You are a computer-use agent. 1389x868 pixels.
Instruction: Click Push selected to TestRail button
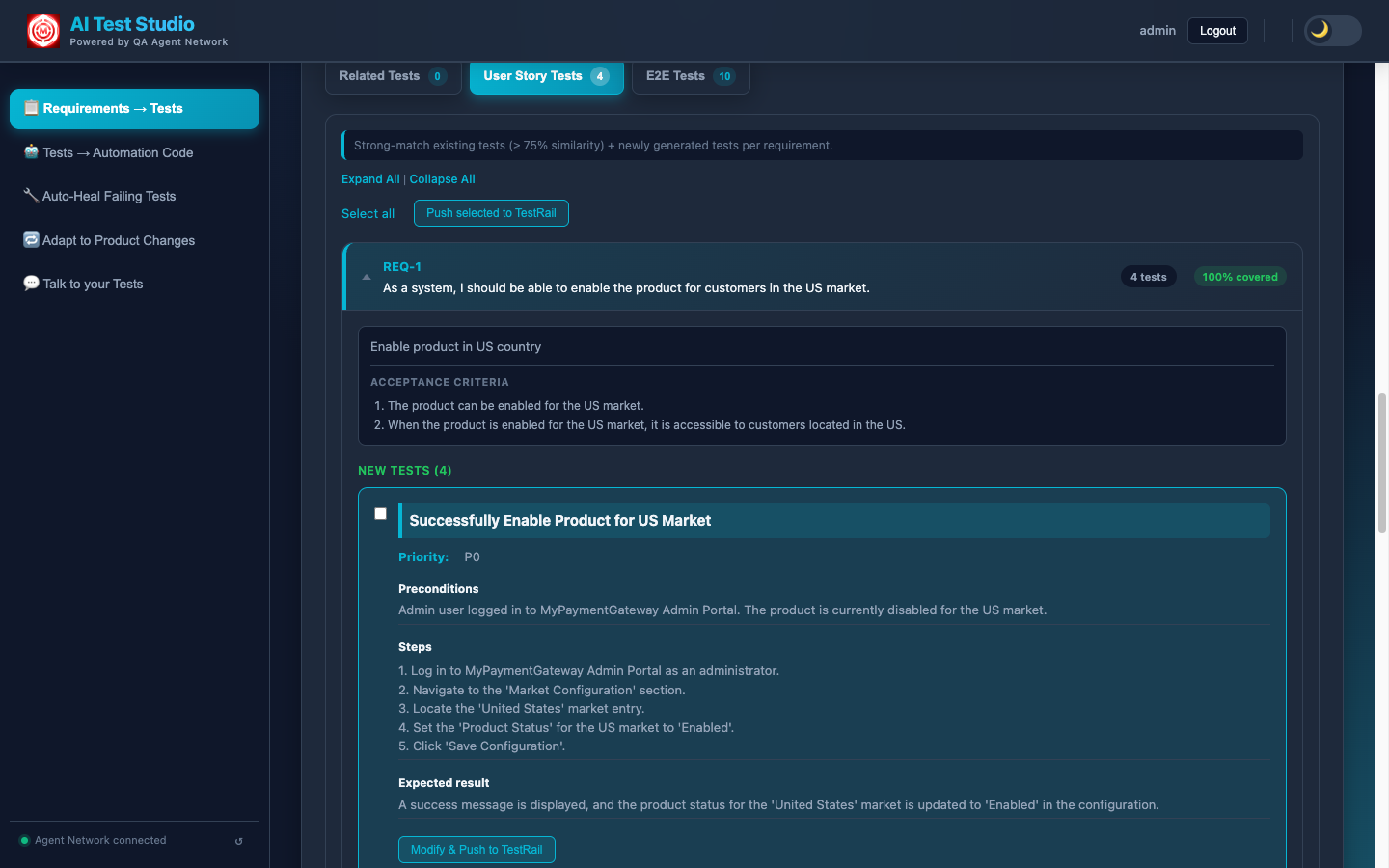click(x=491, y=213)
